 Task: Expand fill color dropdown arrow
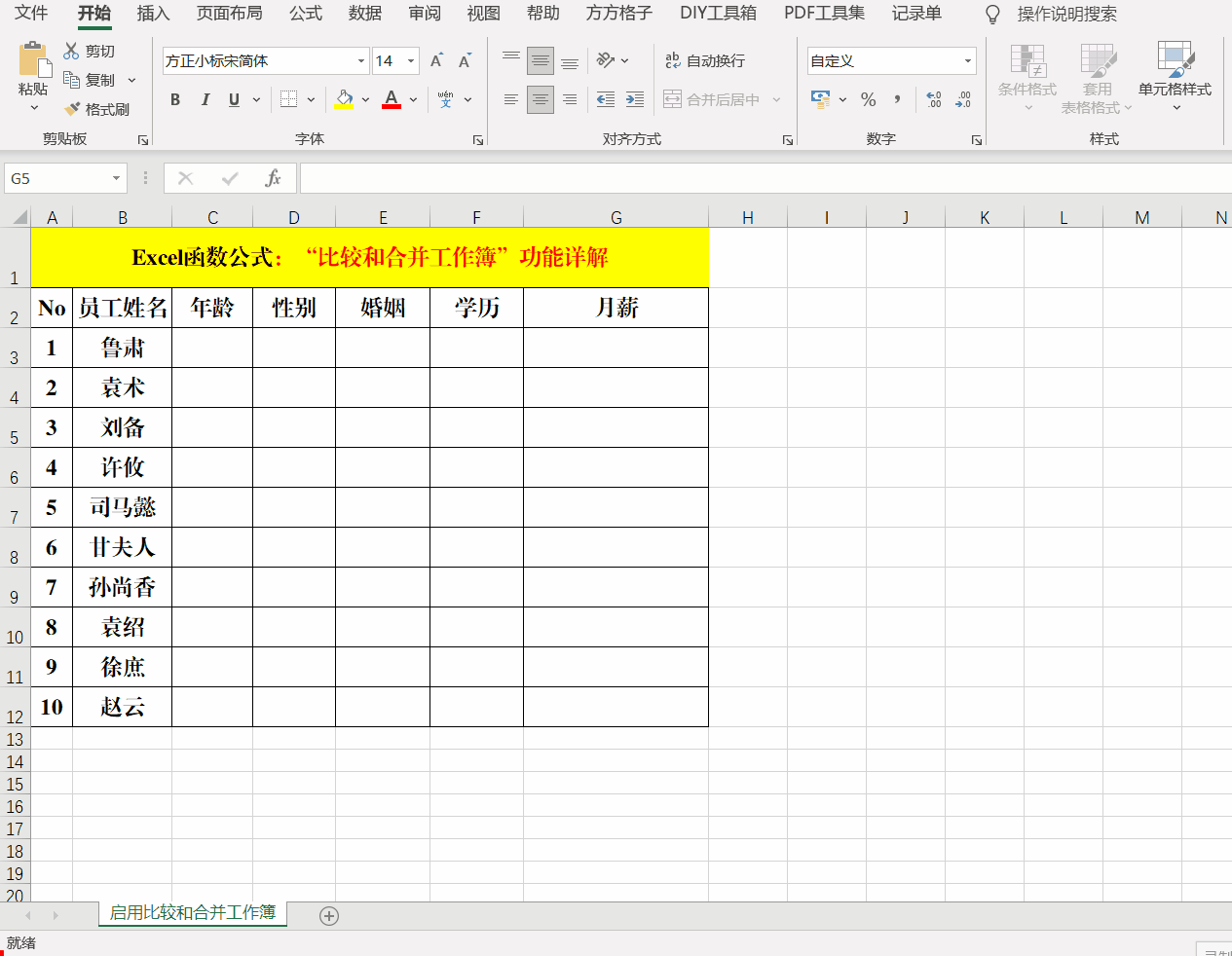point(365,99)
